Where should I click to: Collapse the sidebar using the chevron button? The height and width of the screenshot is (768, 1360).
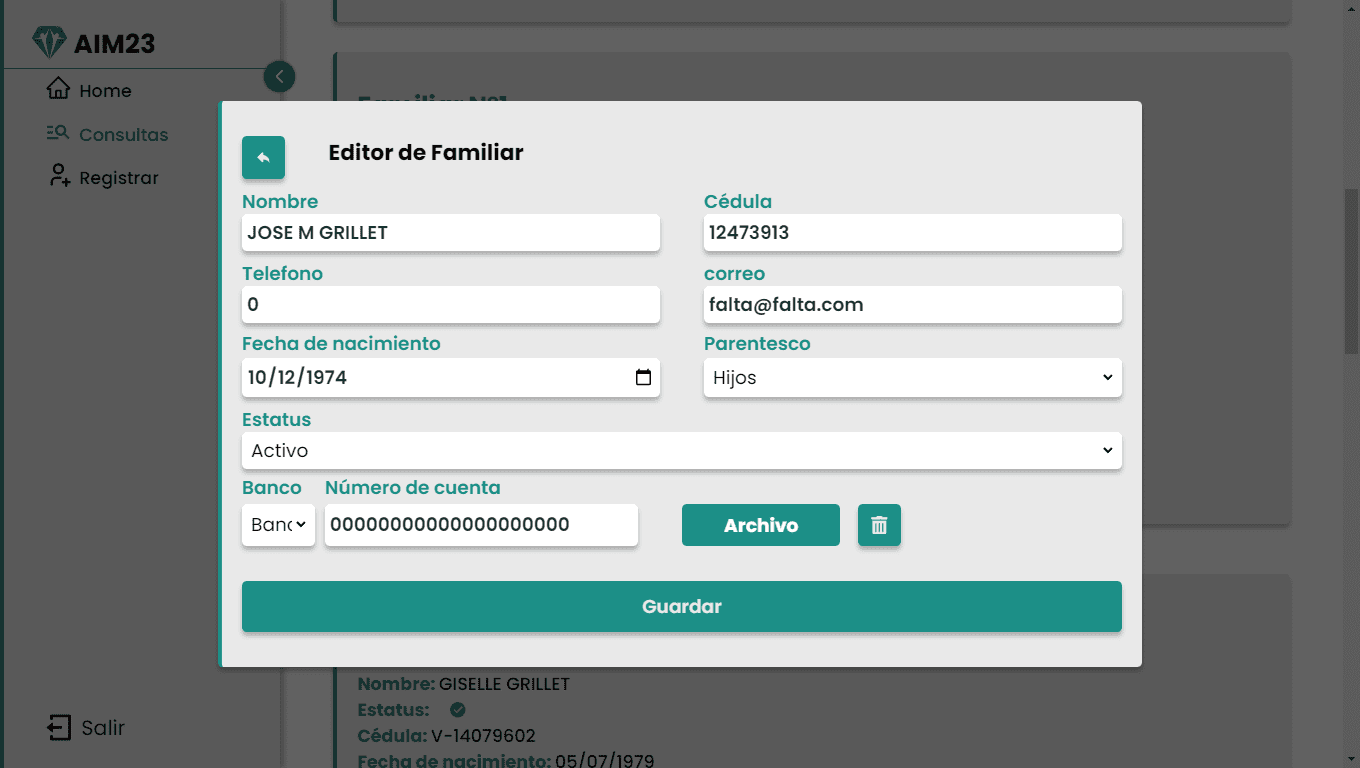(x=279, y=76)
